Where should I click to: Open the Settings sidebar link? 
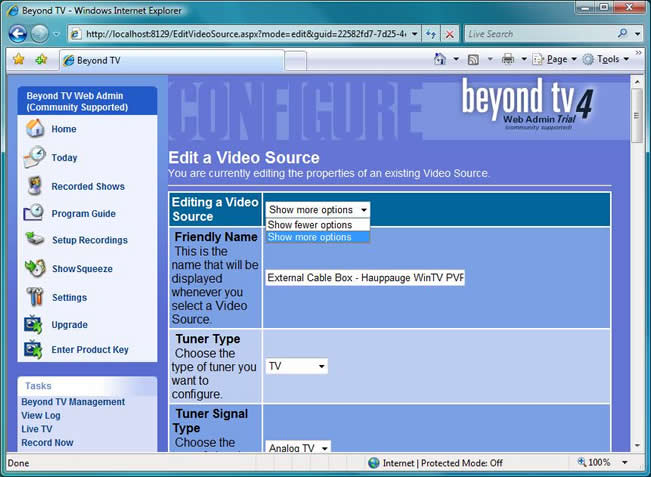69,297
